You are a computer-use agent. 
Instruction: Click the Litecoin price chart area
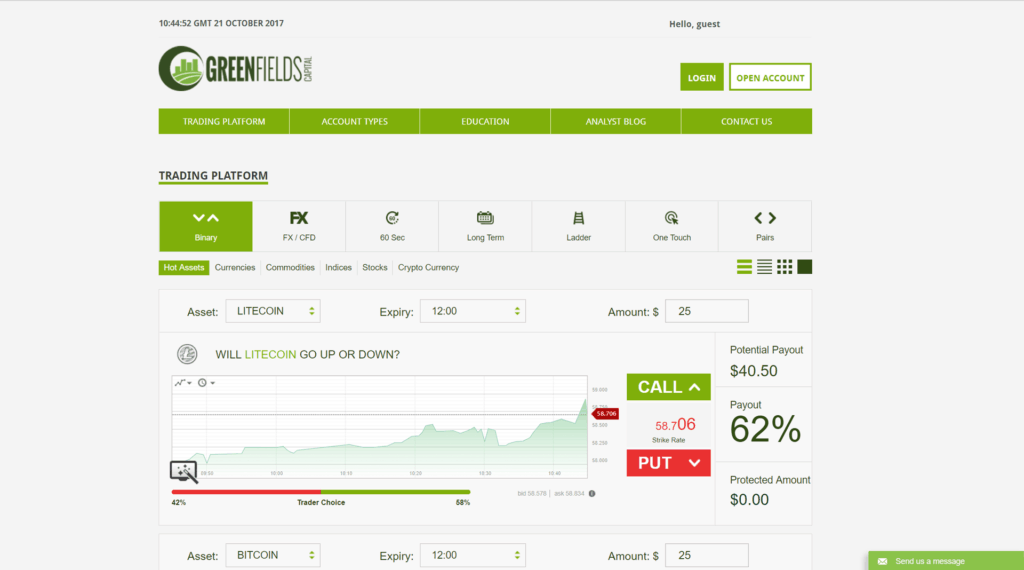[379, 426]
